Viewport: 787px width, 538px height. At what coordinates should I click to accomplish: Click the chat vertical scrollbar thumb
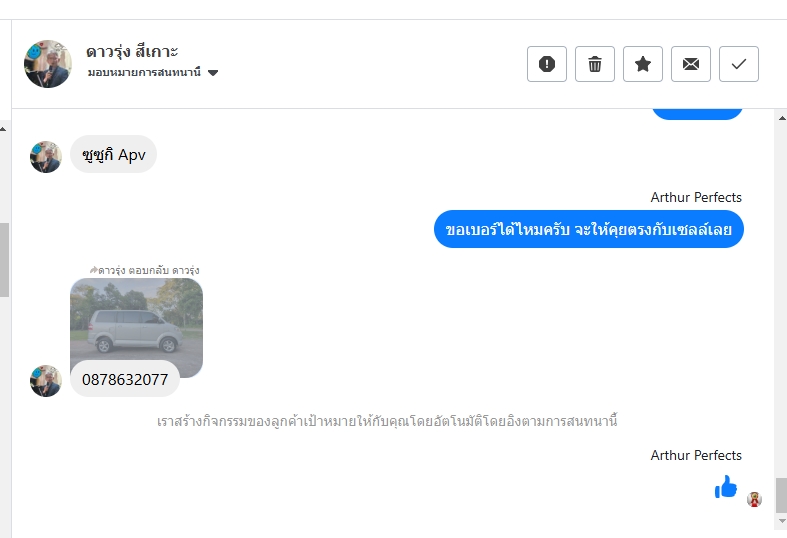click(781, 495)
